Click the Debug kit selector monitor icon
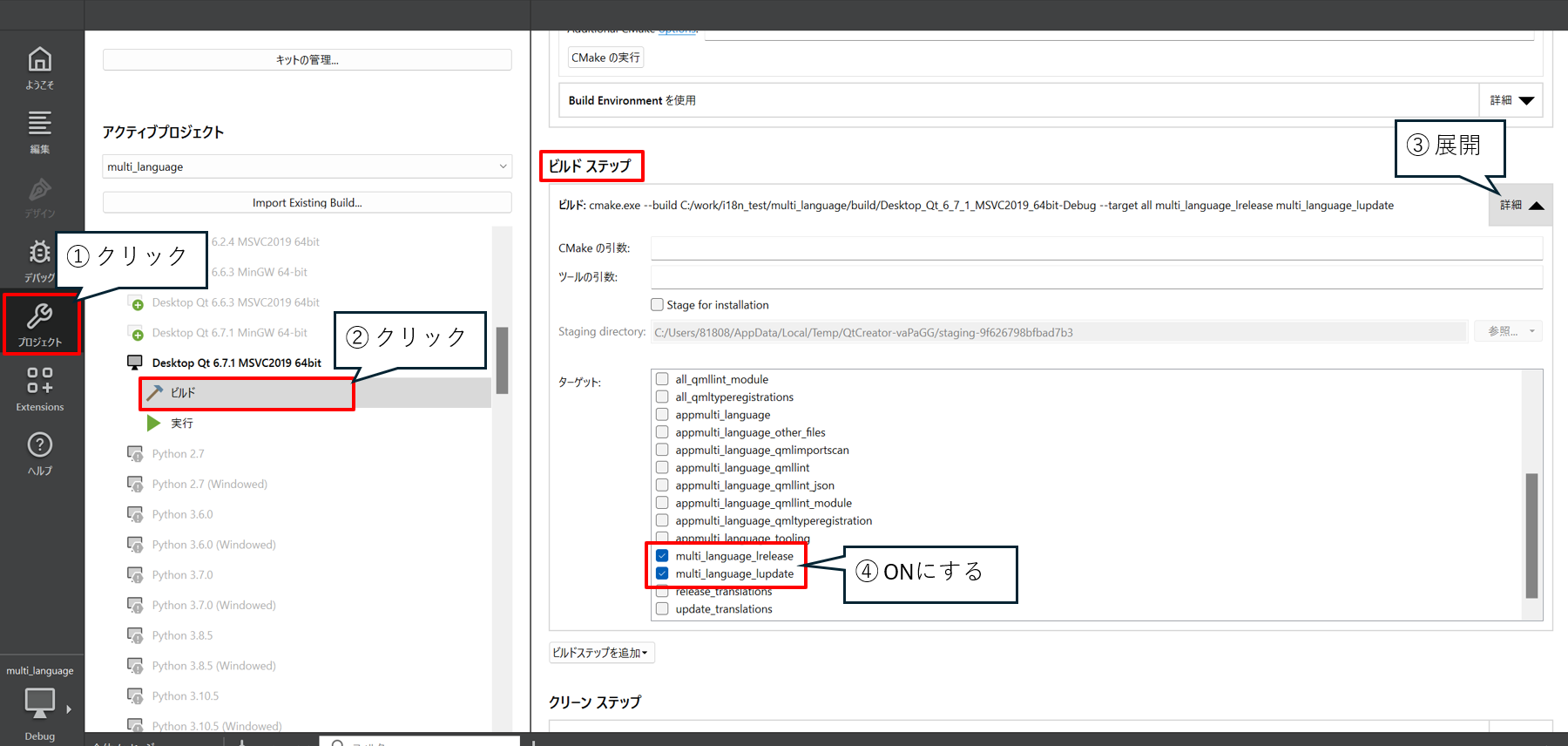This screenshot has width=1568, height=746. (40, 704)
